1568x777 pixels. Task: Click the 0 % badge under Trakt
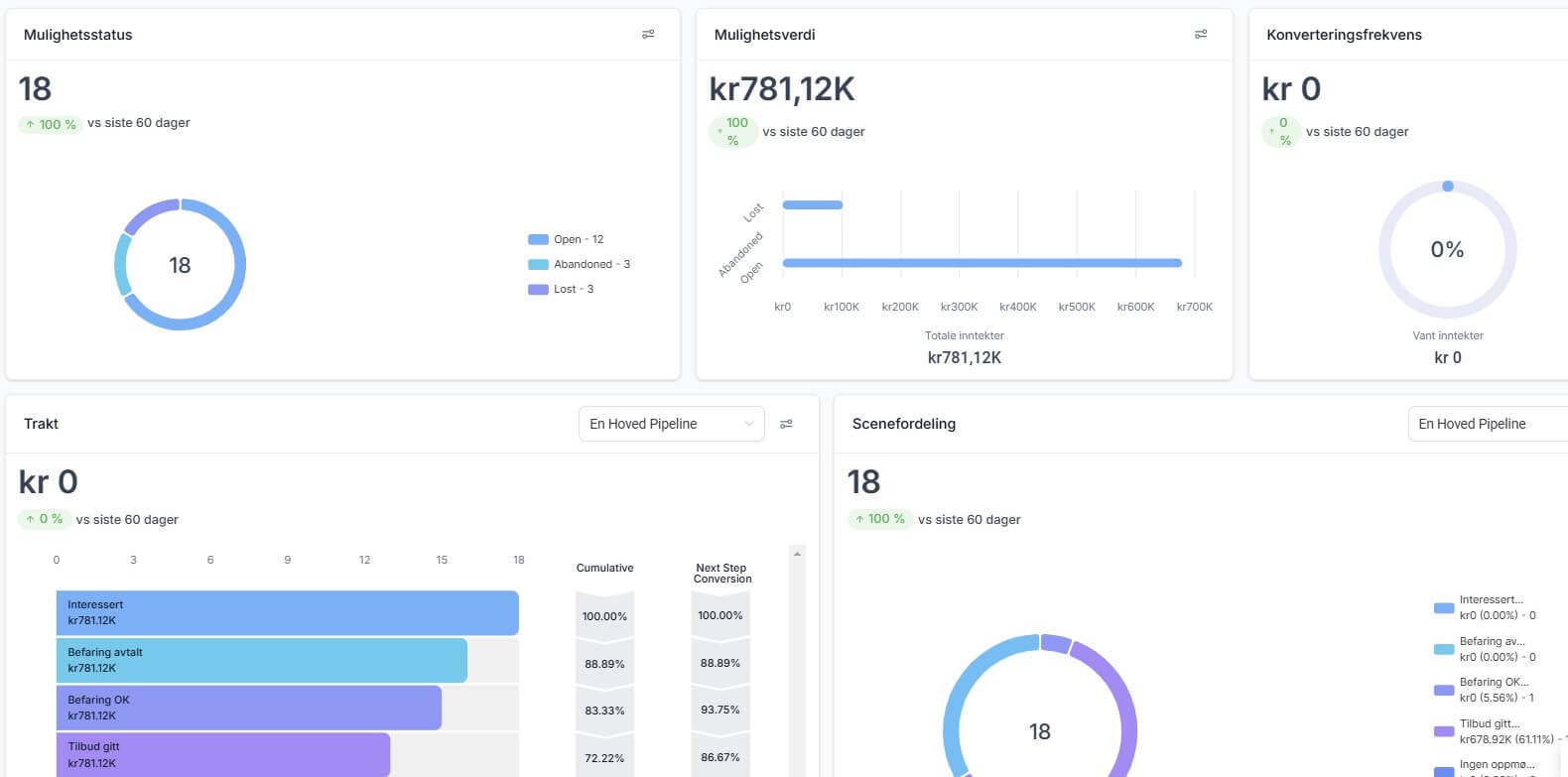(44, 519)
